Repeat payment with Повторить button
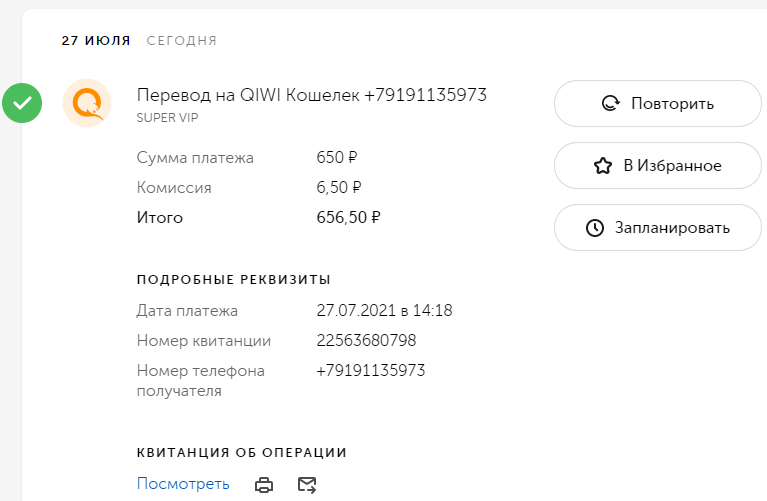The image size is (767, 501). point(657,103)
